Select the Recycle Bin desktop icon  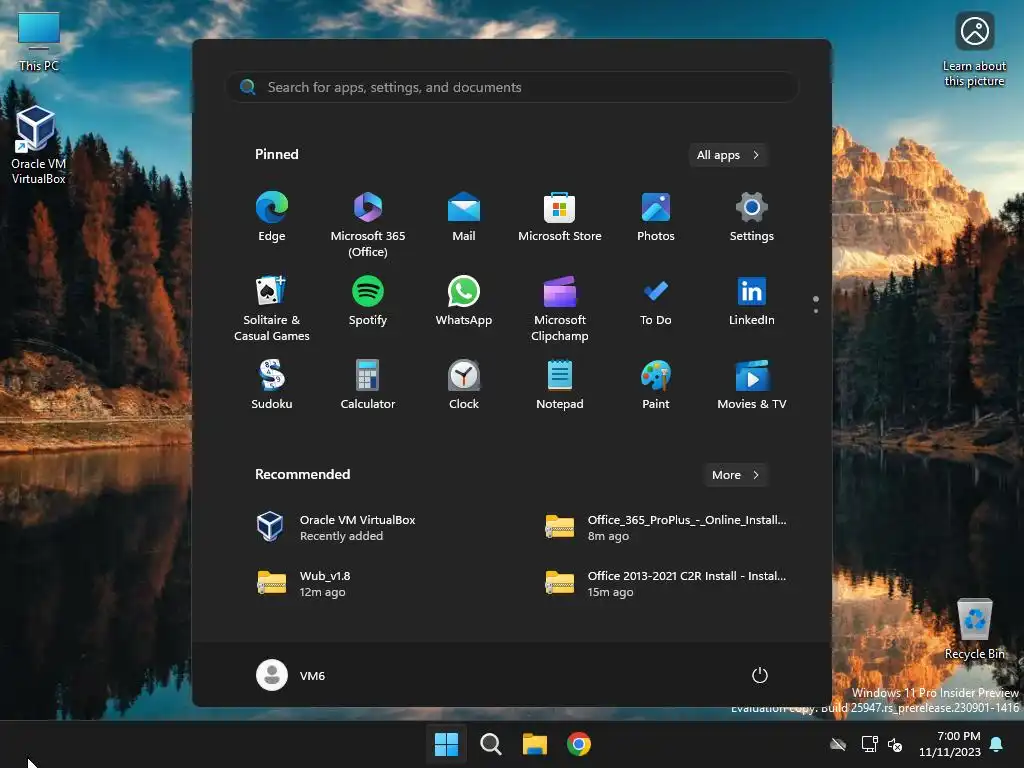[974, 628]
